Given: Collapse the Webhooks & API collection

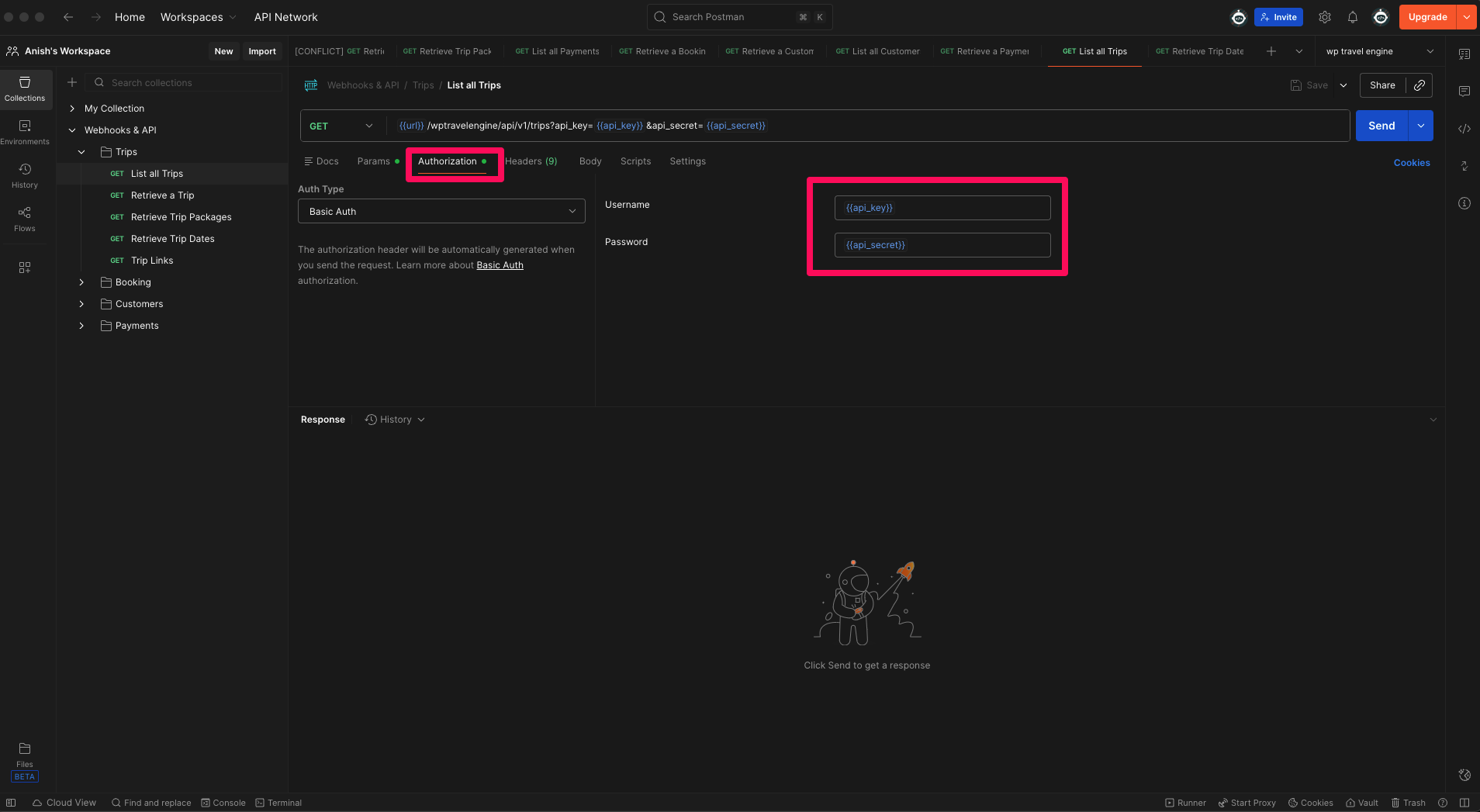Looking at the screenshot, I should [x=72, y=130].
